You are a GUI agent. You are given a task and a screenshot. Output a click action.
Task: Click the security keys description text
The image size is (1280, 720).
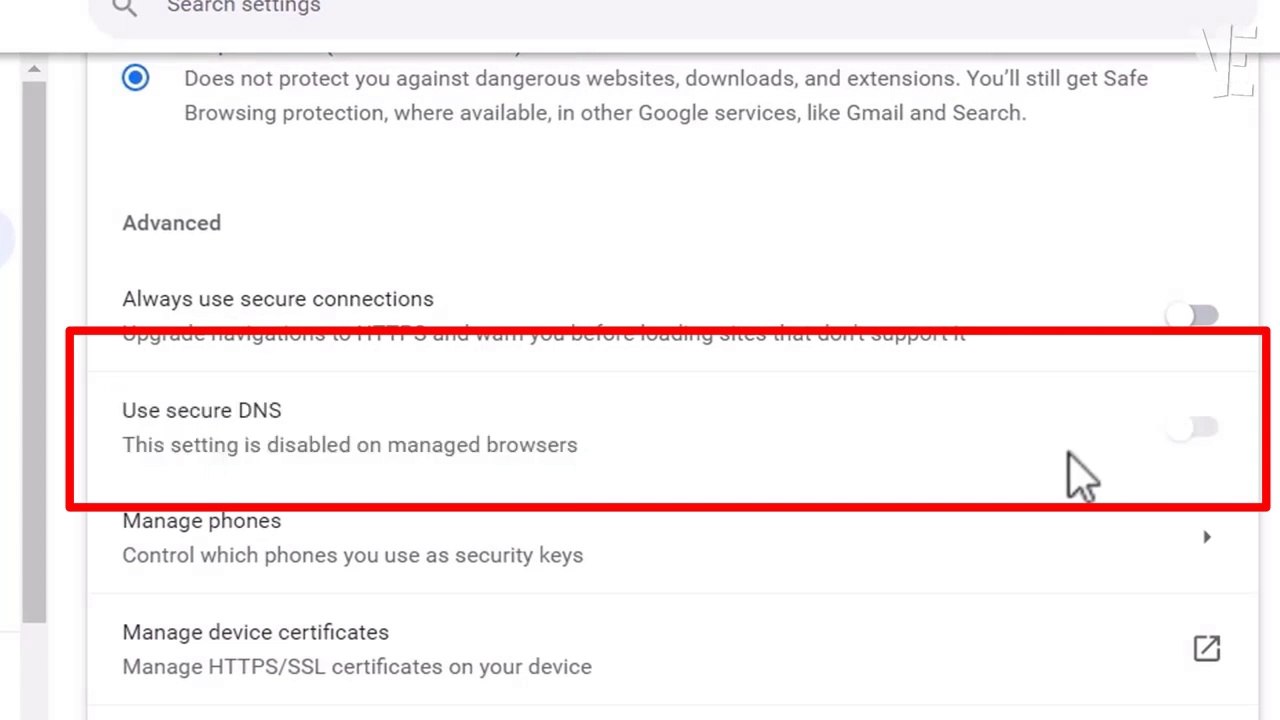pos(352,555)
